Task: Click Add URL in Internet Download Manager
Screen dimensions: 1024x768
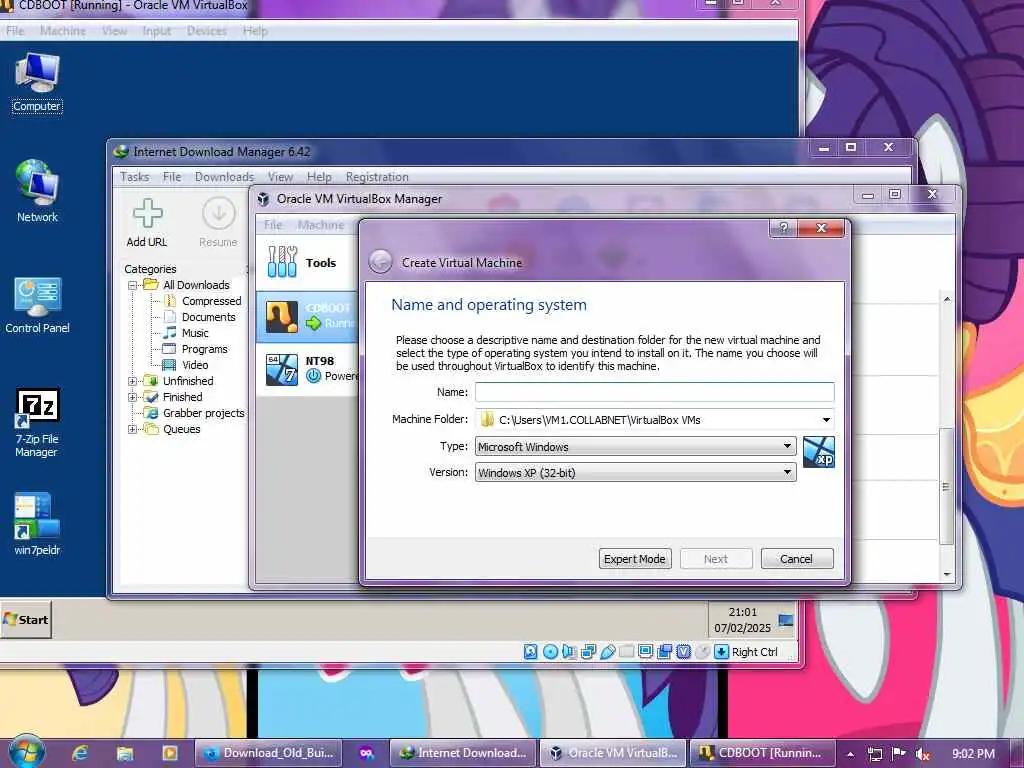Action: coord(147,223)
